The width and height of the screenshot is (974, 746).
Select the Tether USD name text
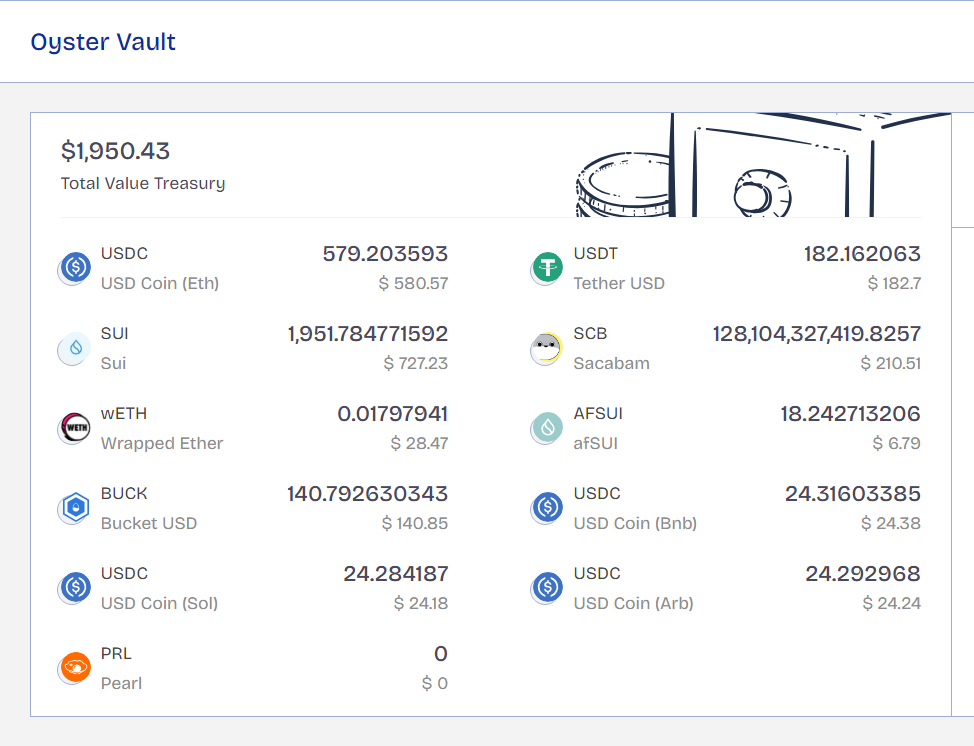tap(619, 283)
